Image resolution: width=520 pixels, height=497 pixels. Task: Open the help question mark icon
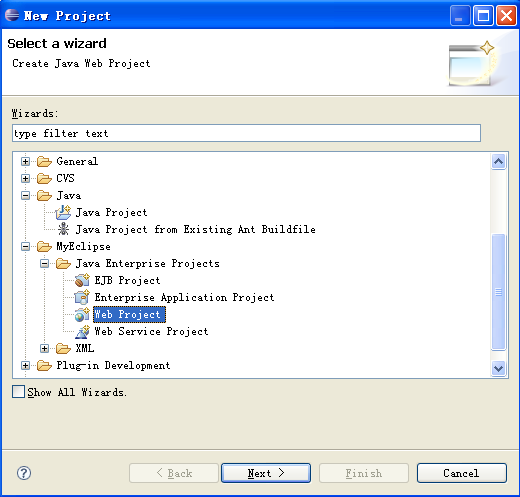pyautogui.click(x=24, y=473)
